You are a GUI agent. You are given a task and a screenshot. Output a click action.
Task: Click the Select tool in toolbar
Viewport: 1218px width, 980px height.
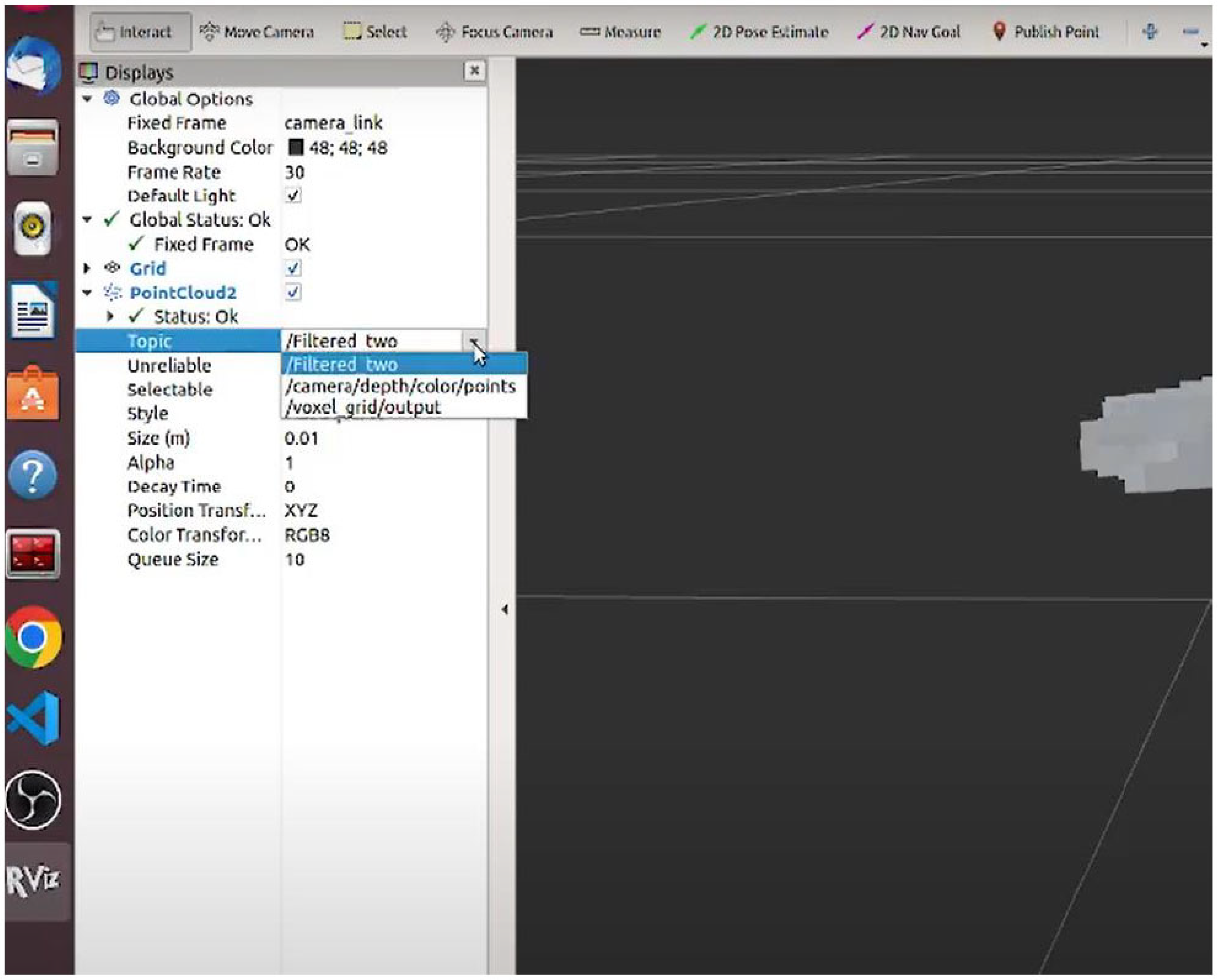point(375,32)
